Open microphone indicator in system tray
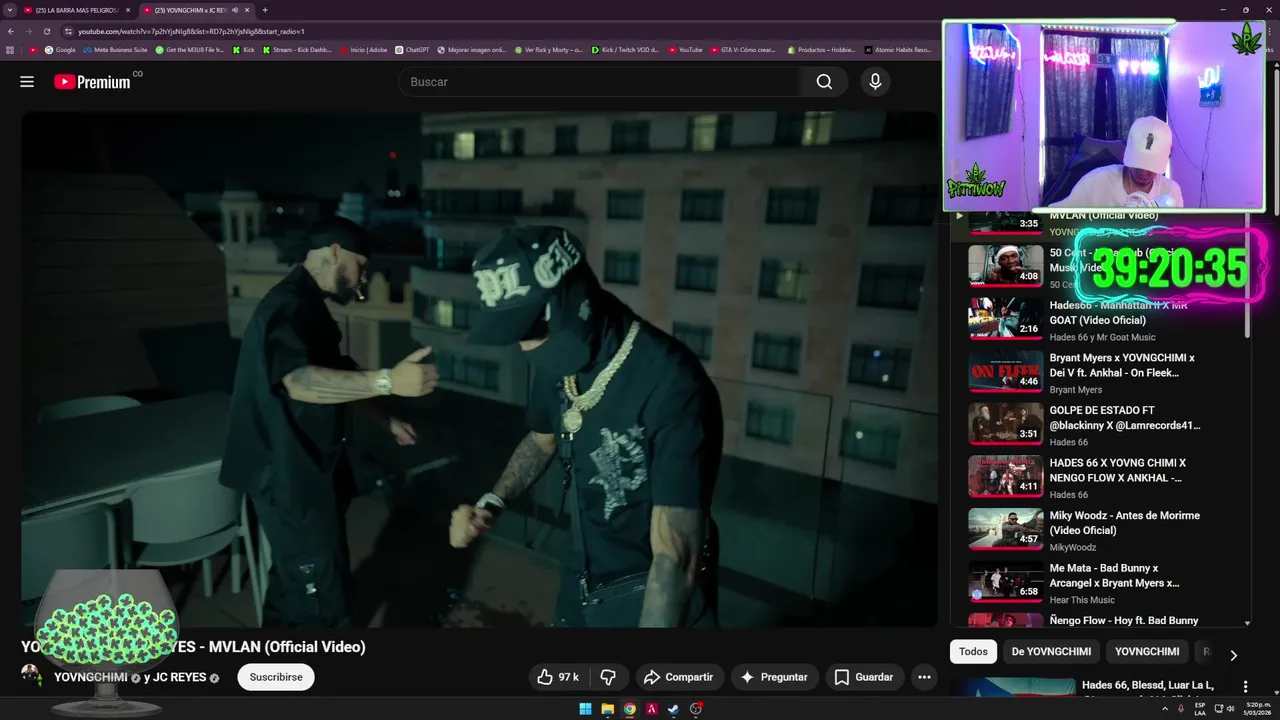The height and width of the screenshot is (720, 1280). pos(1181,709)
